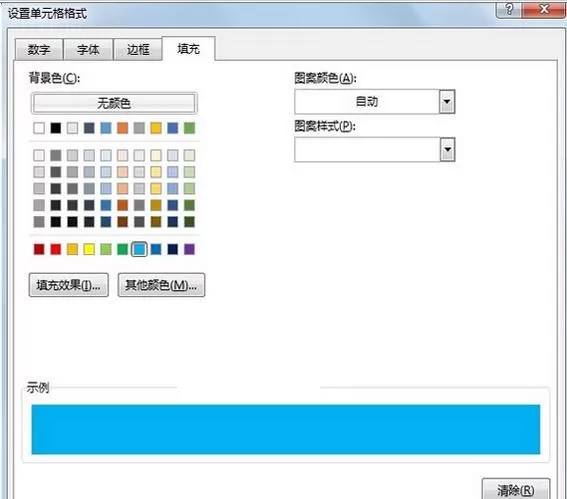Expand the 图案样式 dropdown arrow

point(447,149)
